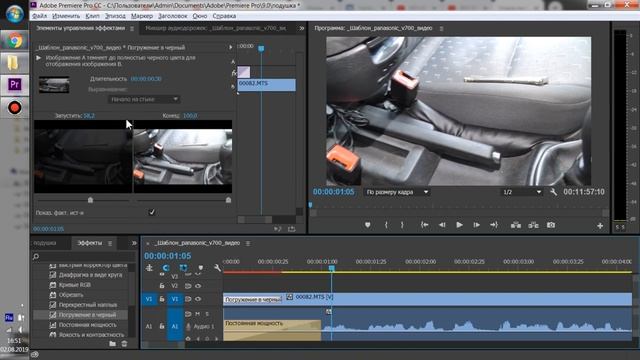The image size is (640, 360).
Task: Toggle nest sequences insert mode icon
Action: pos(149,268)
